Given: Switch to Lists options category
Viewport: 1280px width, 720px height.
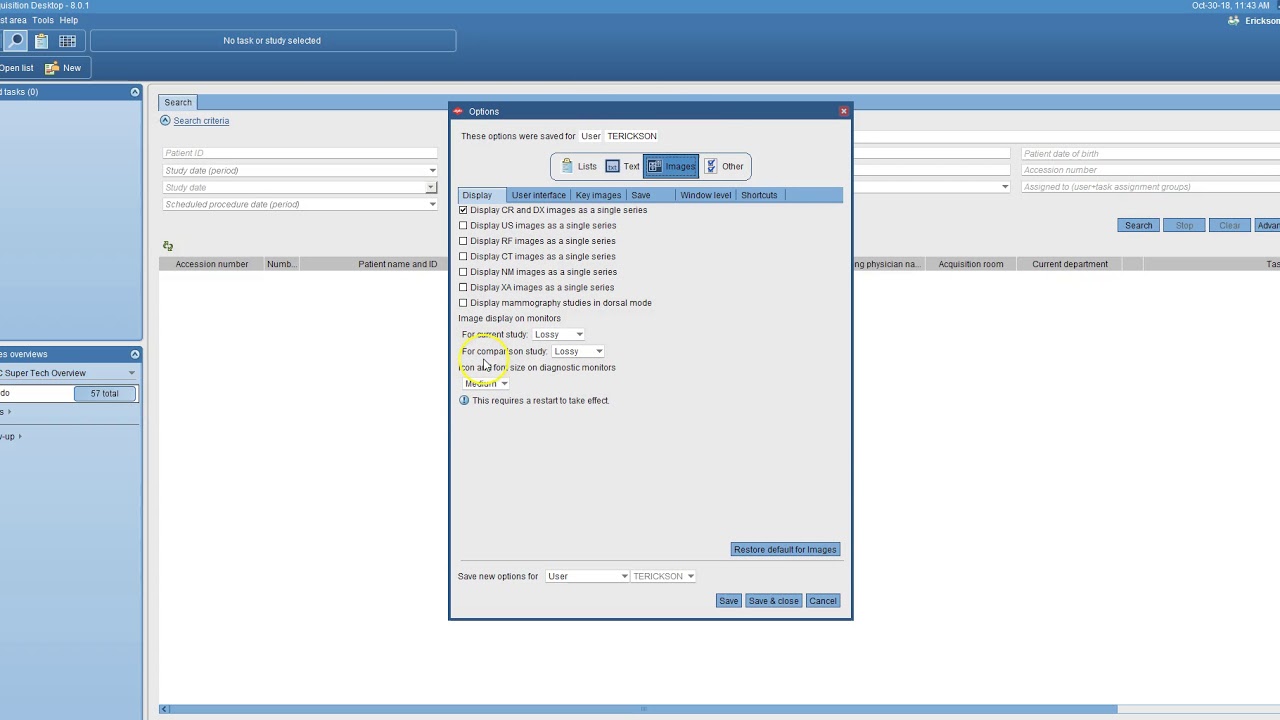Looking at the screenshot, I should click(578, 167).
